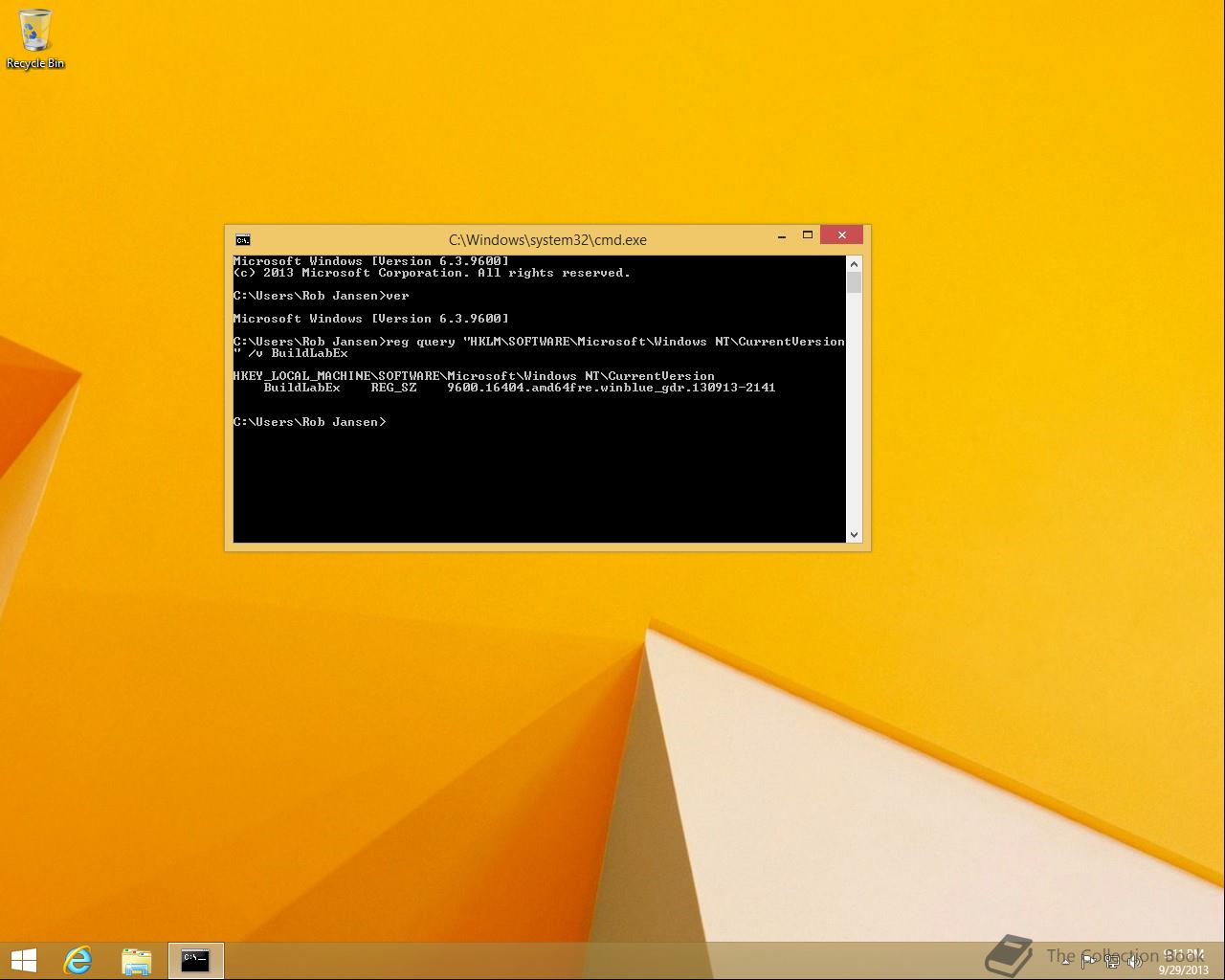
Task: Click the copyright 2013 Microsoft Corporation line
Action: [432, 273]
